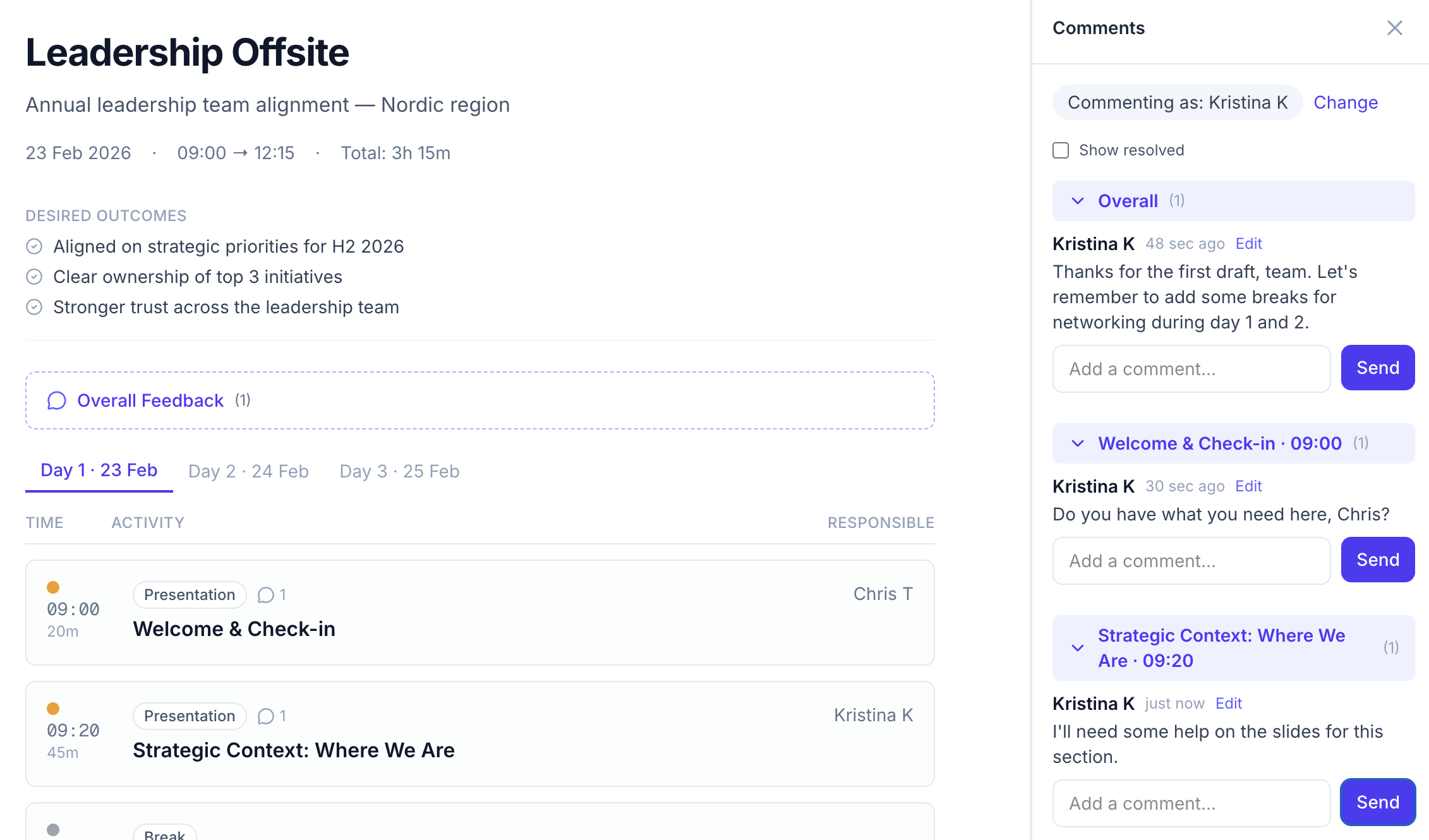Edit Kristina's 48 sec ago comment
The image size is (1429, 840).
pyautogui.click(x=1248, y=244)
